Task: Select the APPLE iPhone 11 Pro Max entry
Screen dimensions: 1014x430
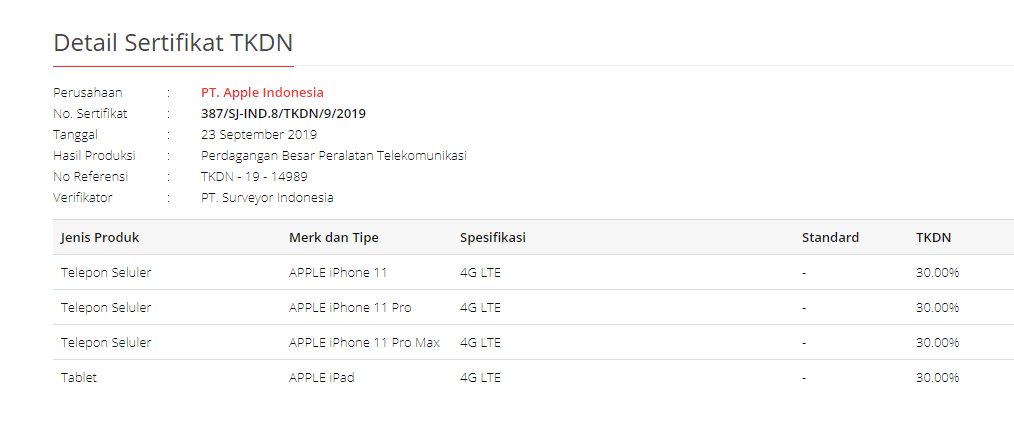Action: click(364, 342)
